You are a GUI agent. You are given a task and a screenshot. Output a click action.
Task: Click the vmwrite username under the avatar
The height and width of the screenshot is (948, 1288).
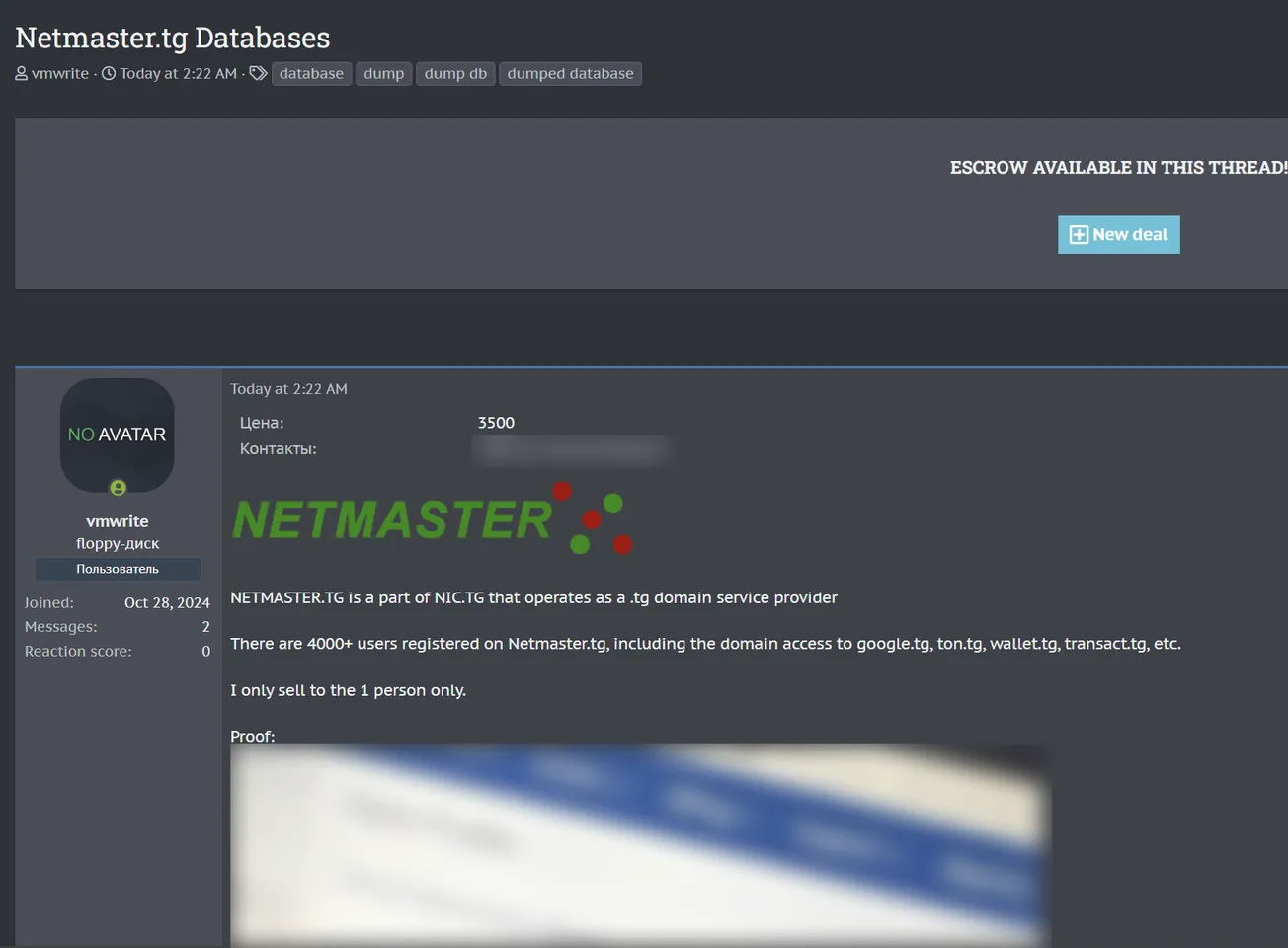[118, 521]
